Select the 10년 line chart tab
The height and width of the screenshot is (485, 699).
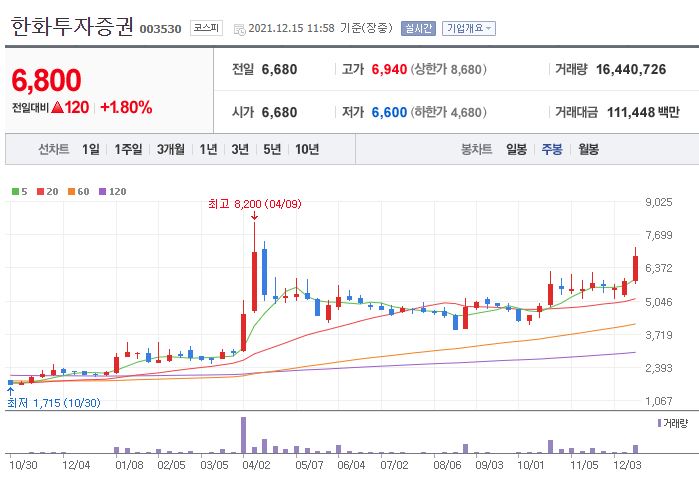tap(307, 149)
